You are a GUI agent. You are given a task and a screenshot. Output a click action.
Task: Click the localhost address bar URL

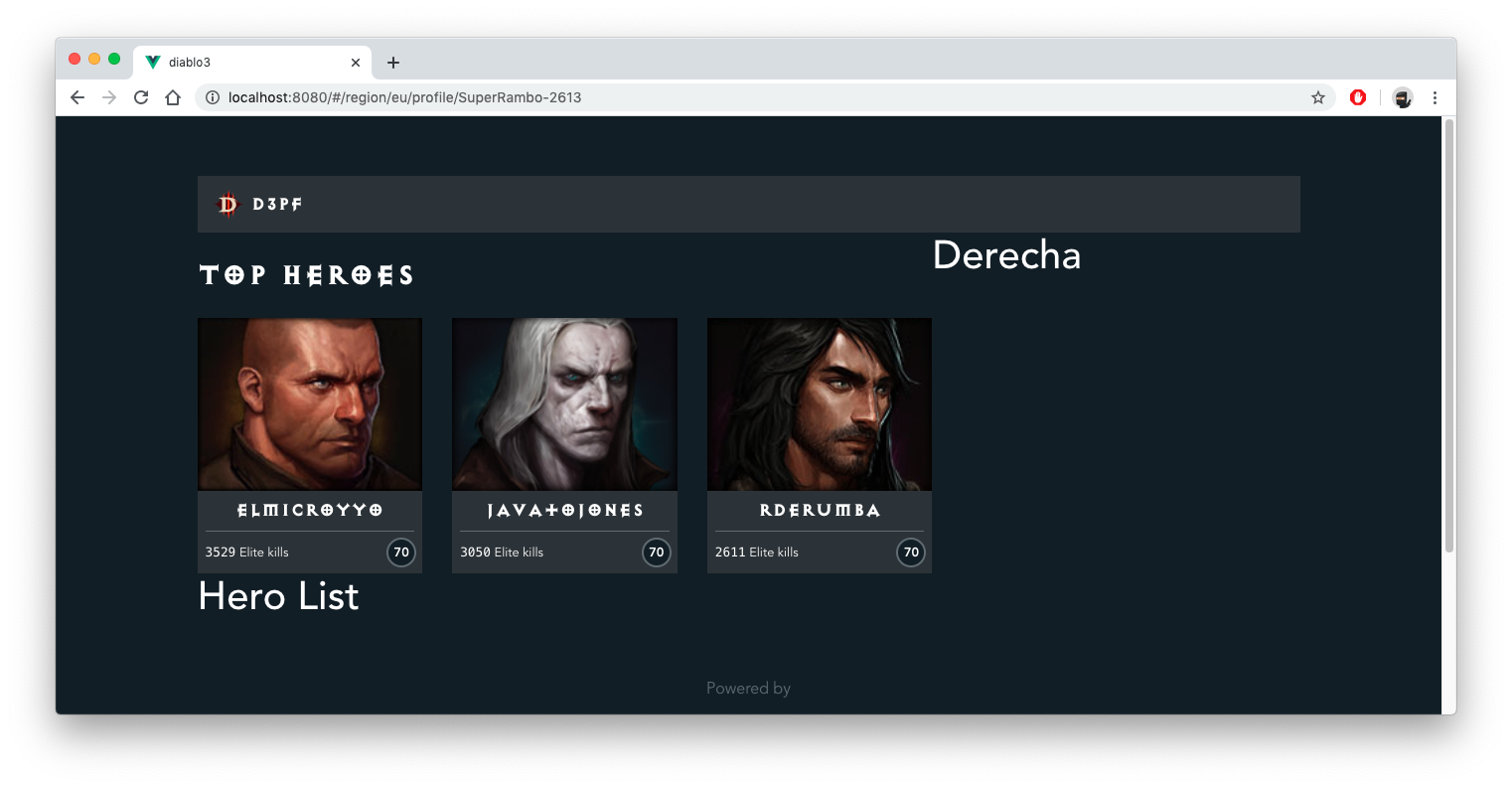404,97
